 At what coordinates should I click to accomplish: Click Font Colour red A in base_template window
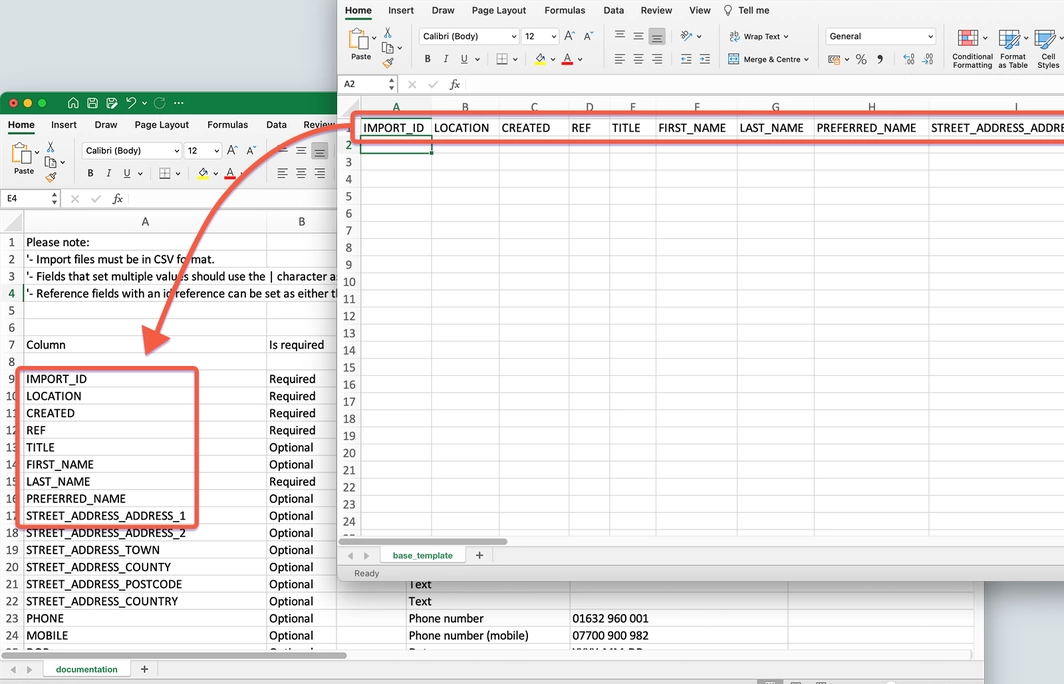pos(567,59)
